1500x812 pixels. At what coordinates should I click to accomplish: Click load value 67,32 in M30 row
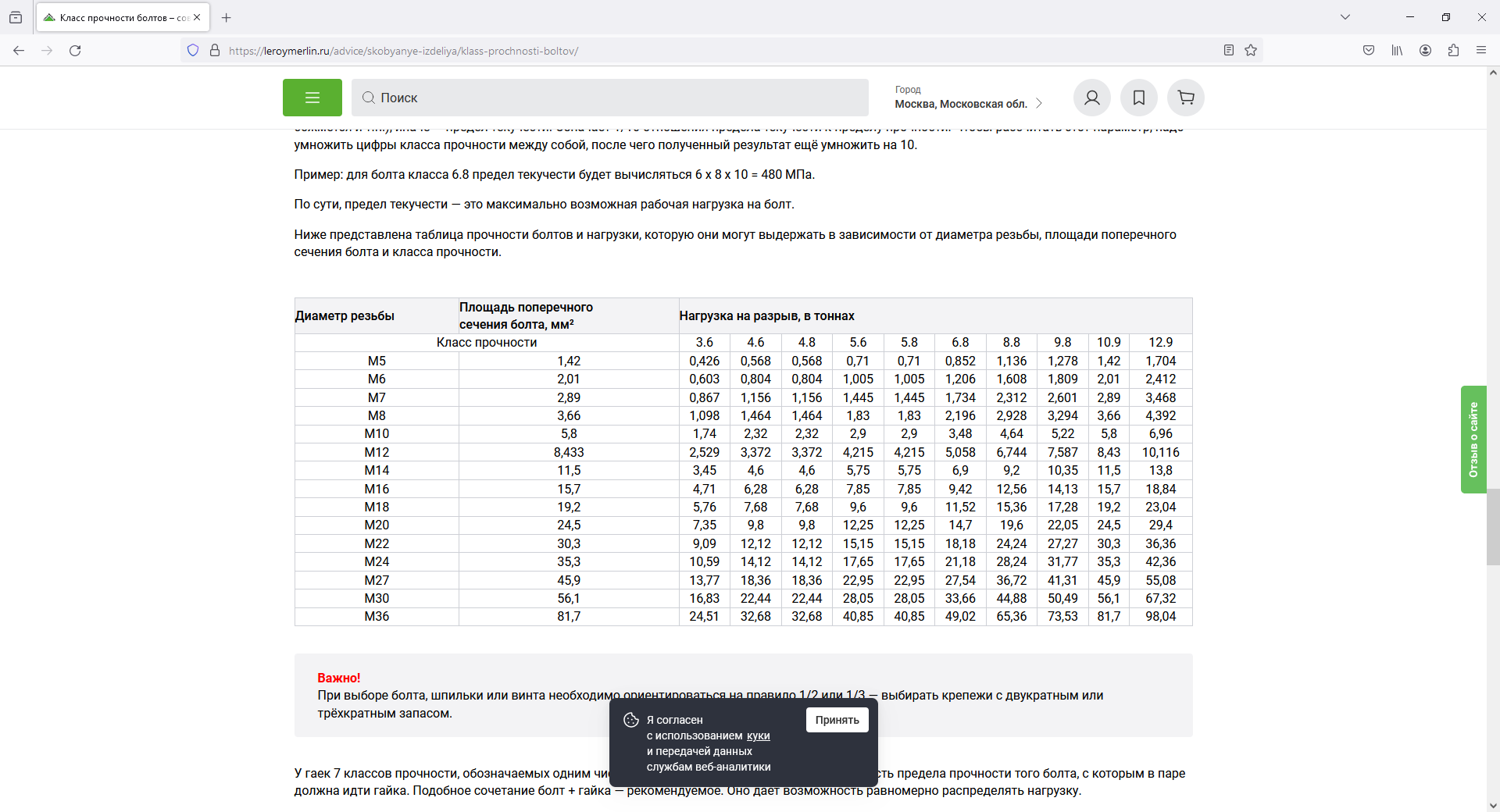click(1160, 598)
